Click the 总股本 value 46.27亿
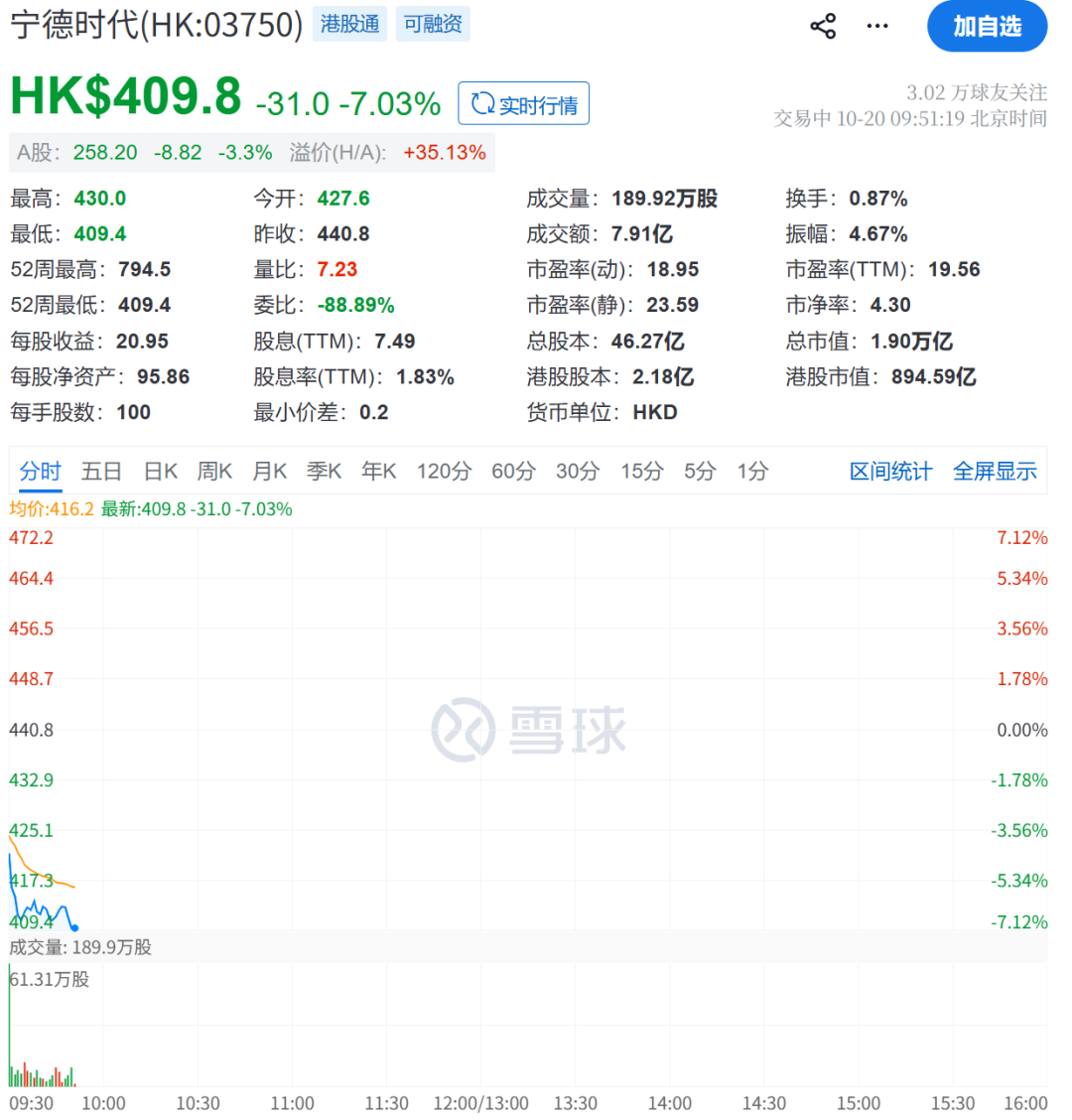 648,342
